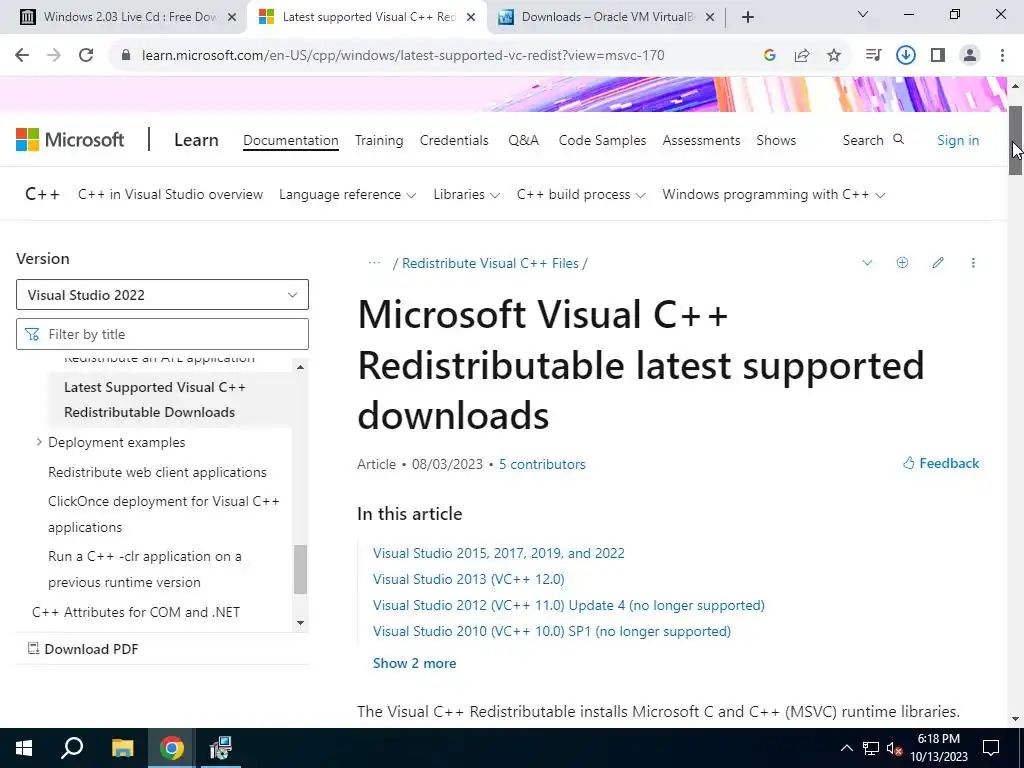Add article to collection plus icon
Viewport: 1024px width, 768px height.
903,263
